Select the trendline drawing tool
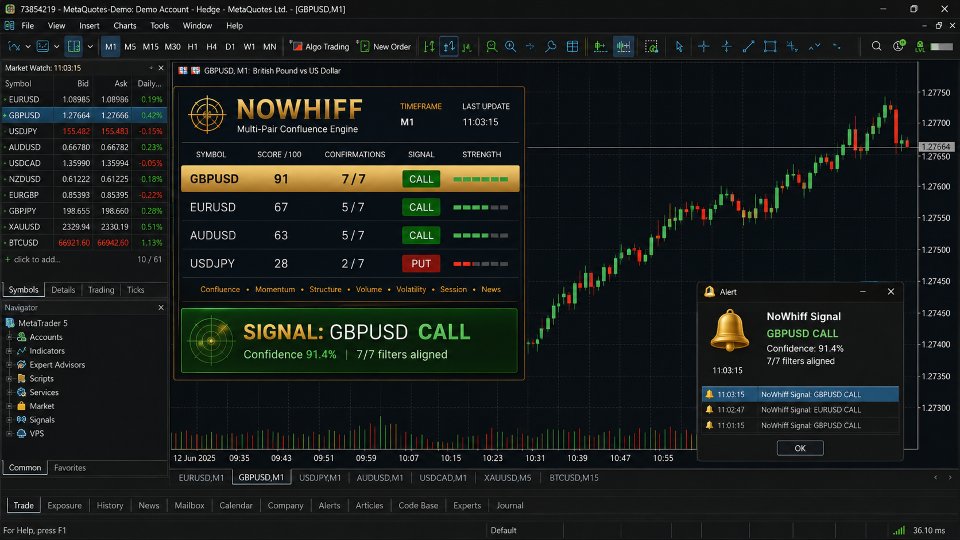 [x=748, y=47]
